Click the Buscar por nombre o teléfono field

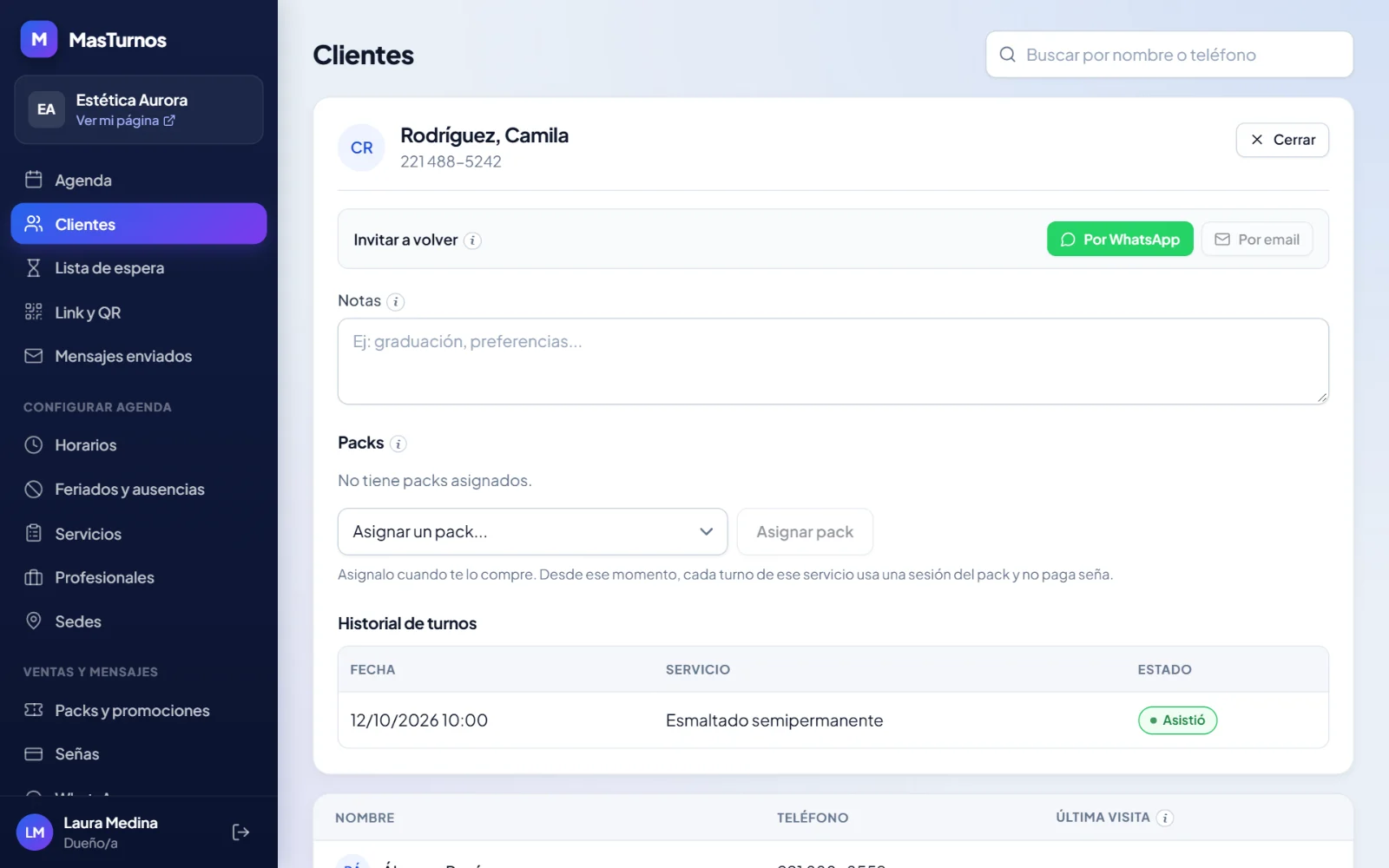pyautogui.click(x=1169, y=55)
